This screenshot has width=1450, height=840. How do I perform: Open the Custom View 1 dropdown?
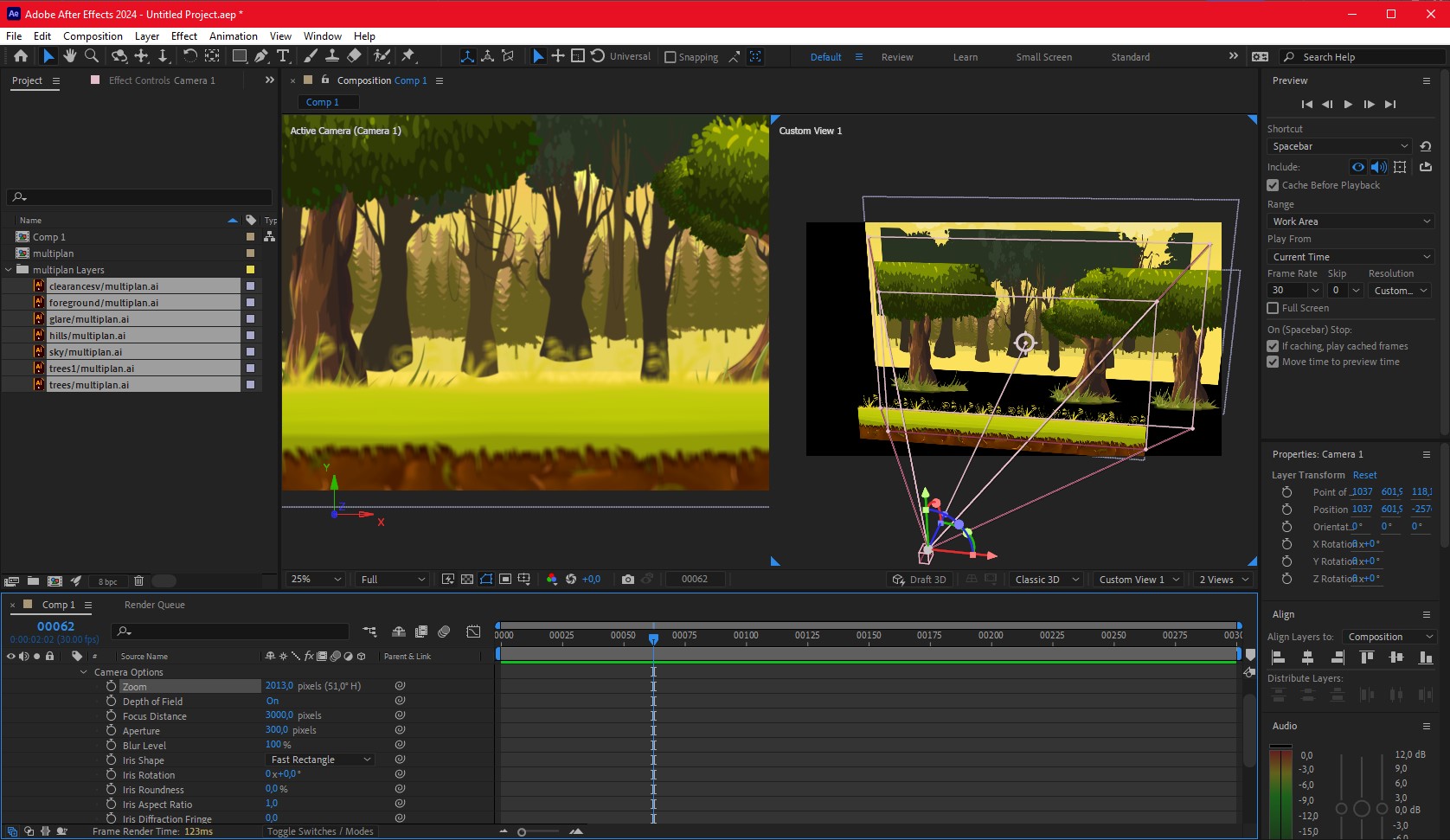1138,579
